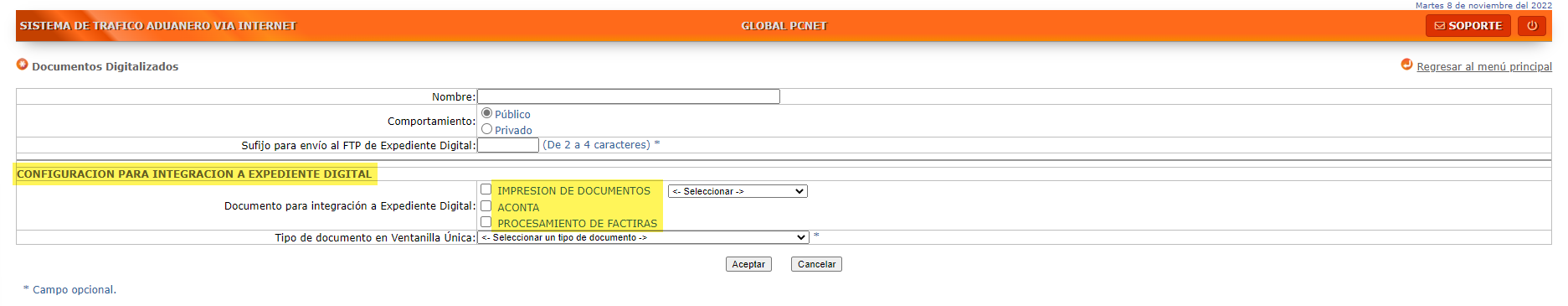Open the tipo de documento dropdown

point(643,237)
